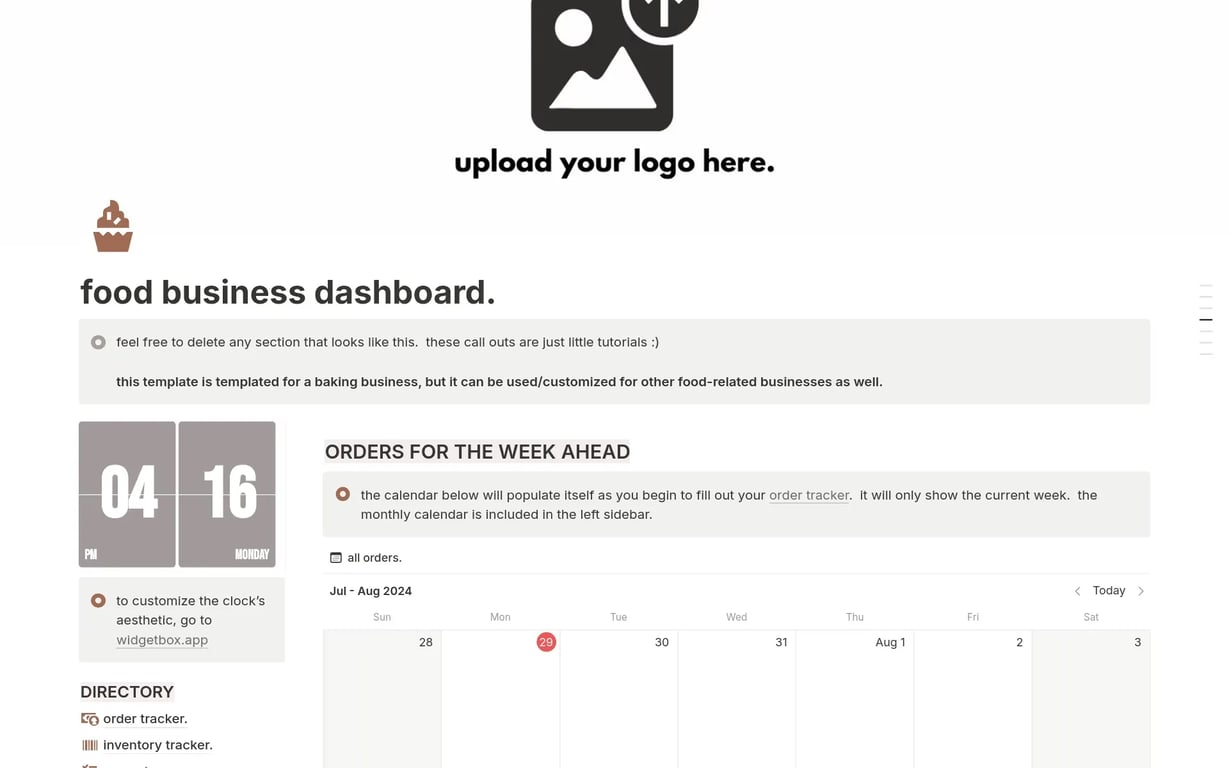Click the calendar icon beside all orders
1229x768 pixels.
(336, 558)
